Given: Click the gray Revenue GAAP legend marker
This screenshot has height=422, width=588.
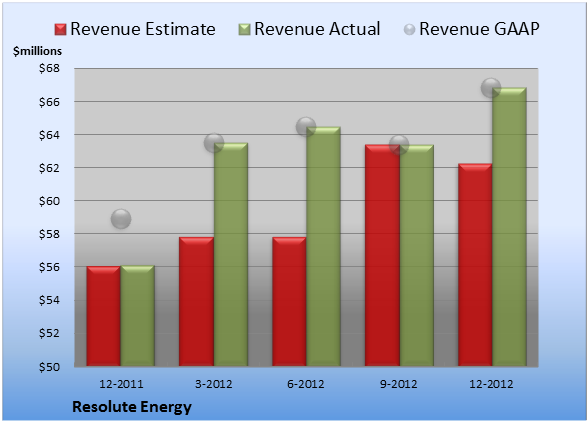Looking at the screenshot, I should coord(410,30).
